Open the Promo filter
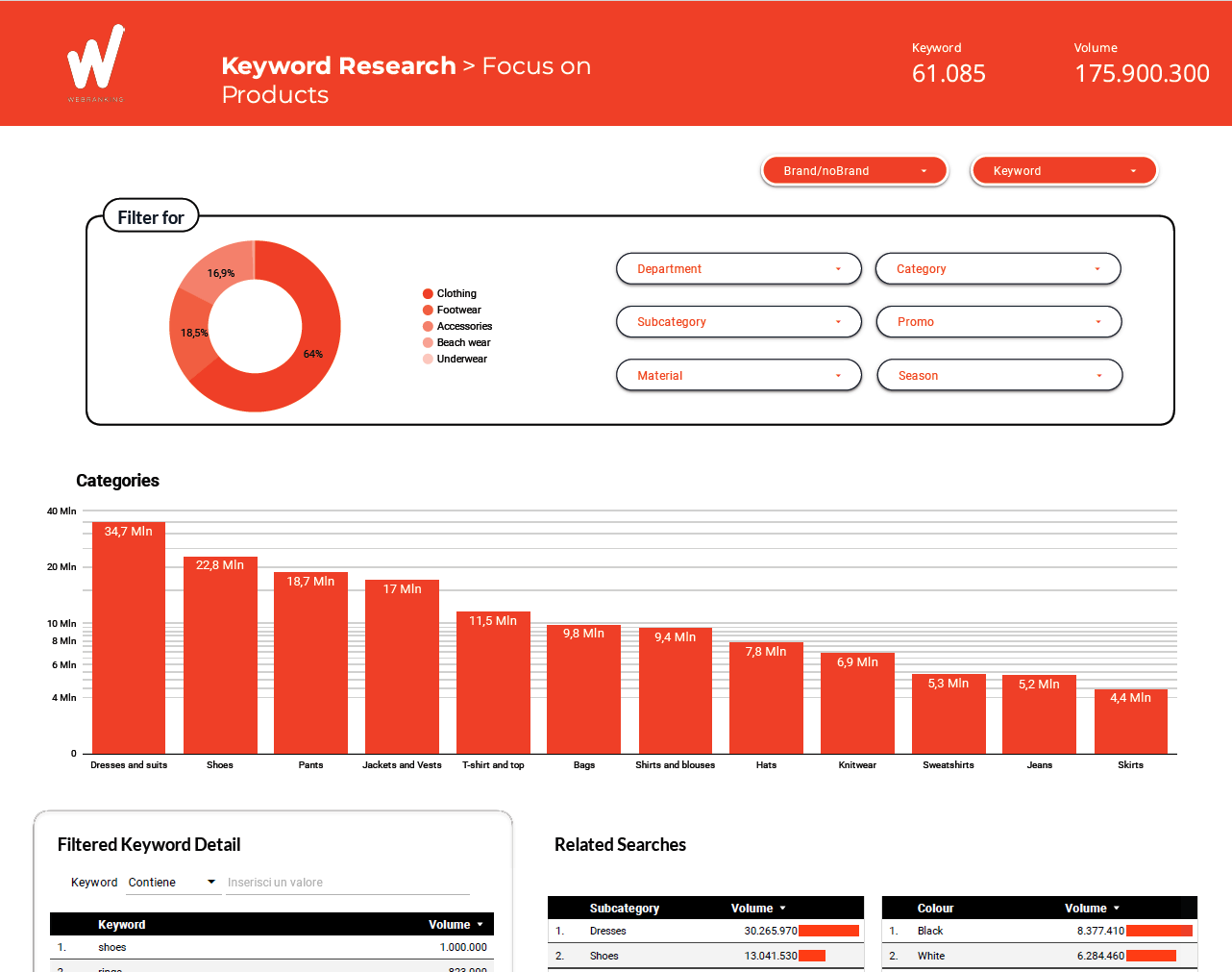Image resolution: width=1232 pixels, height=972 pixels. (x=998, y=321)
